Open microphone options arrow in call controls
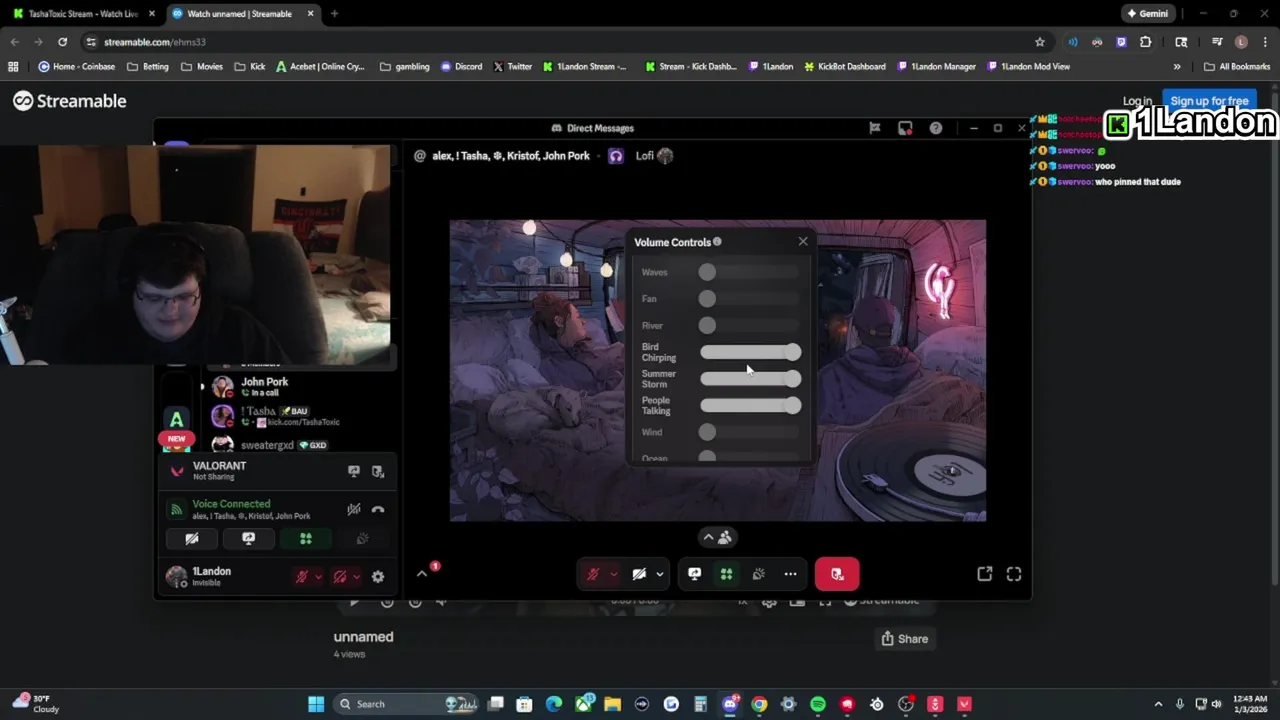The height and width of the screenshot is (720, 1280). tap(613, 574)
